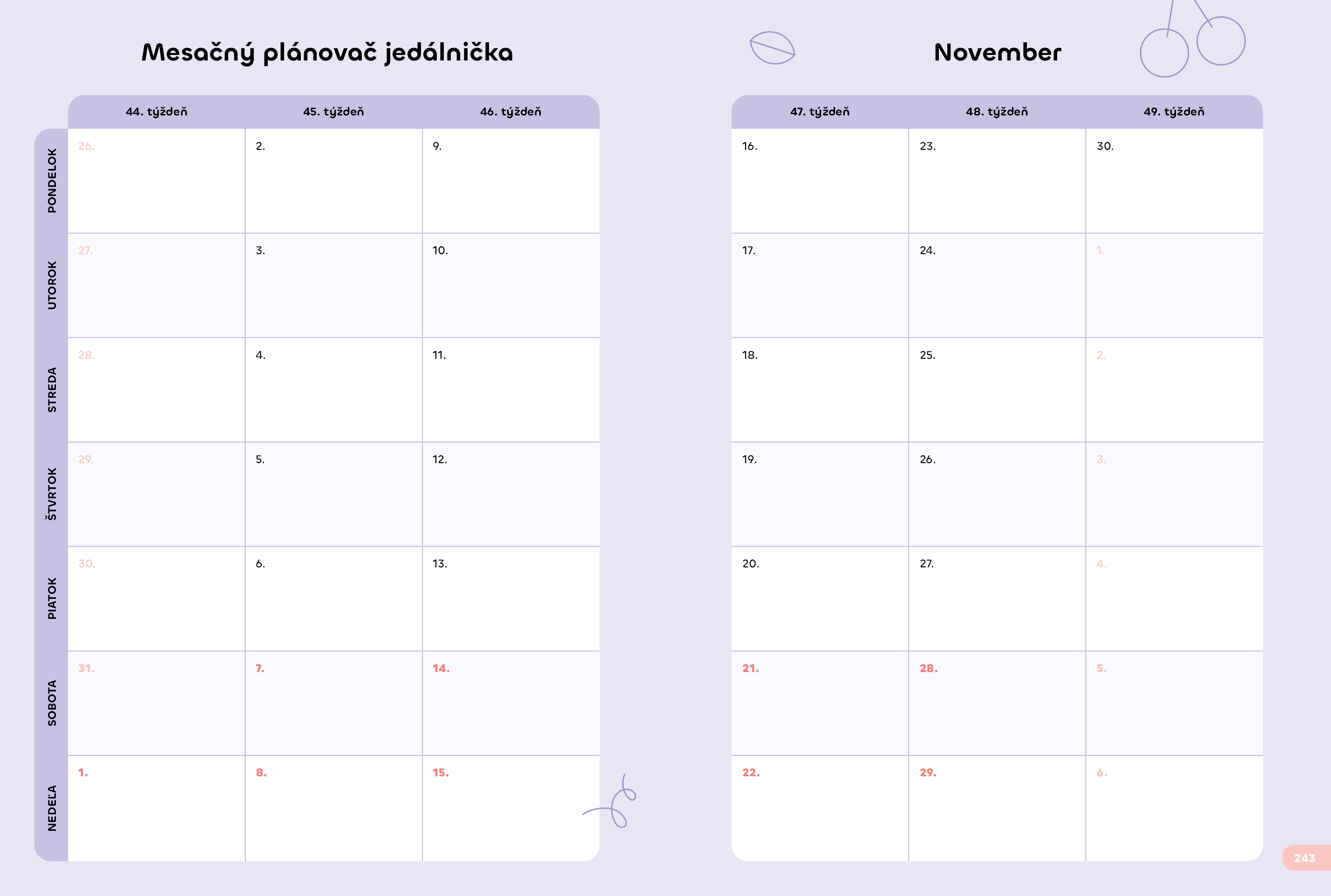Click the leaf doodle left of November

(x=773, y=48)
